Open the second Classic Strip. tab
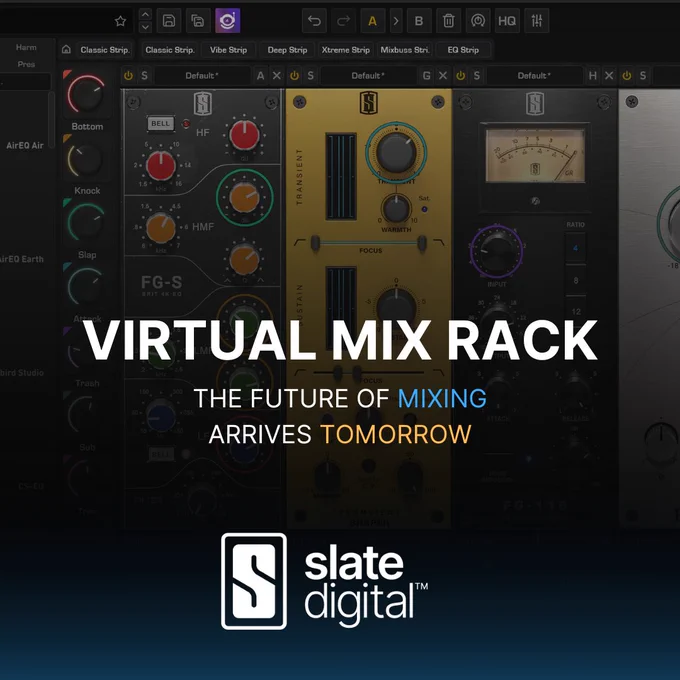Screen dimensions: 680x680 [x=170, y=50]
